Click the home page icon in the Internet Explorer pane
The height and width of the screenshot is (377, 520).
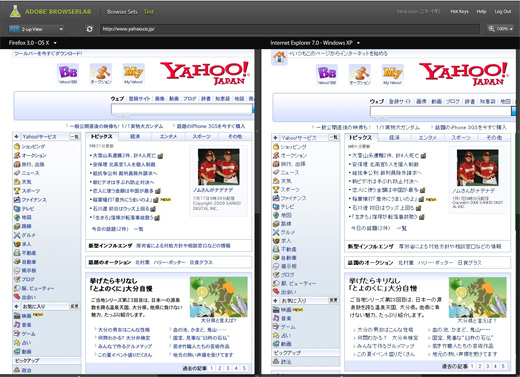pyautogui.click(x=279, y=57)
